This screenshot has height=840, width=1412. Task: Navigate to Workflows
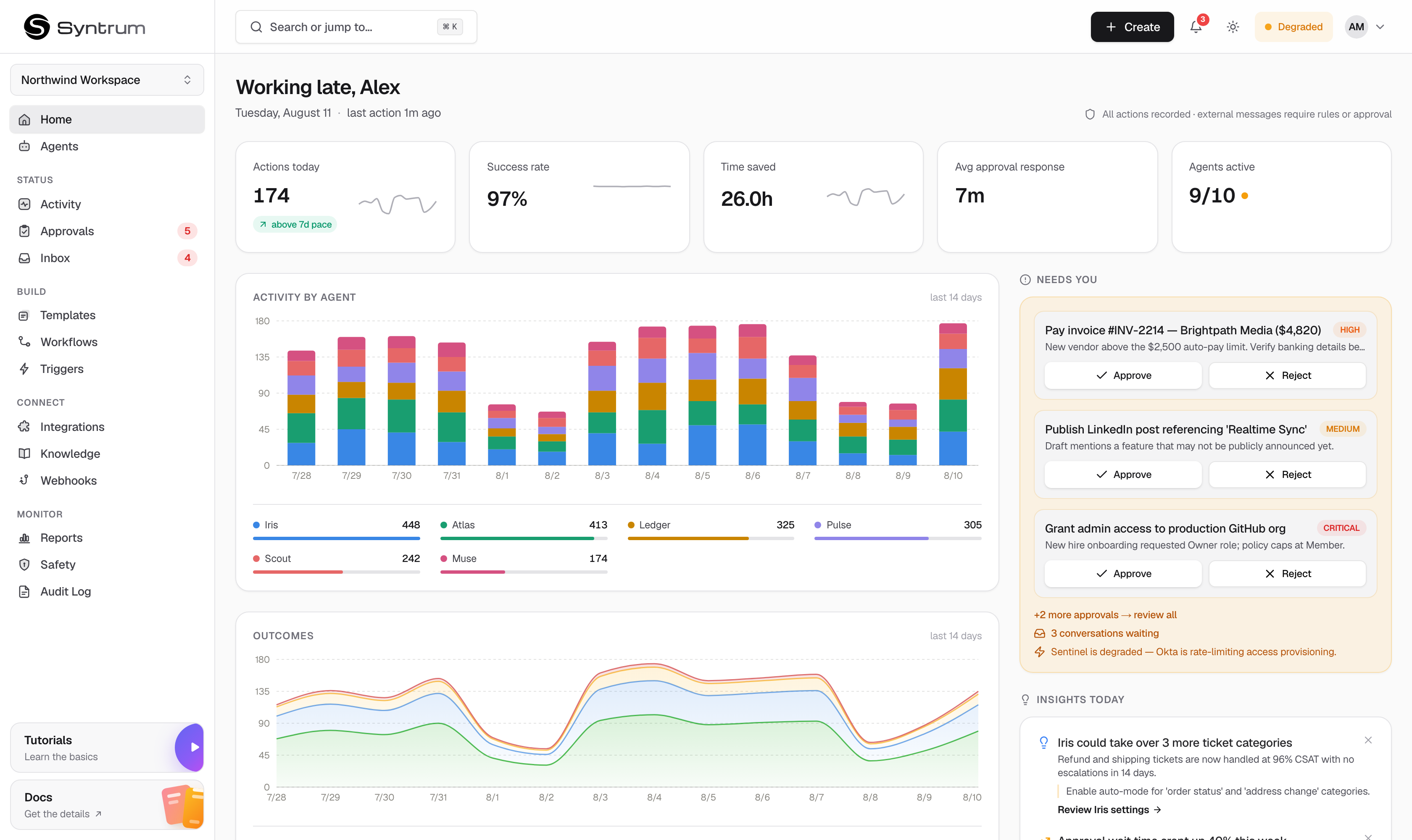107,342
